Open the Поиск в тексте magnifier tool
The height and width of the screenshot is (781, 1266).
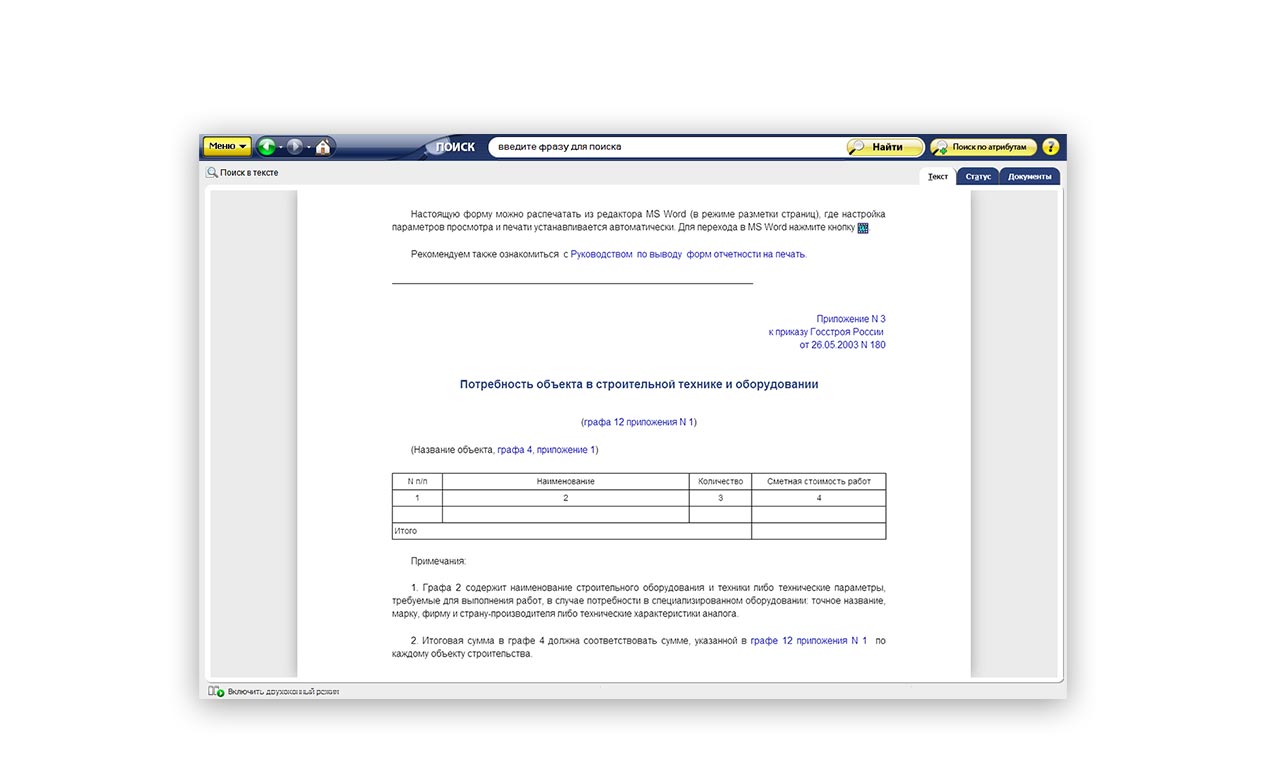point(242,173)
